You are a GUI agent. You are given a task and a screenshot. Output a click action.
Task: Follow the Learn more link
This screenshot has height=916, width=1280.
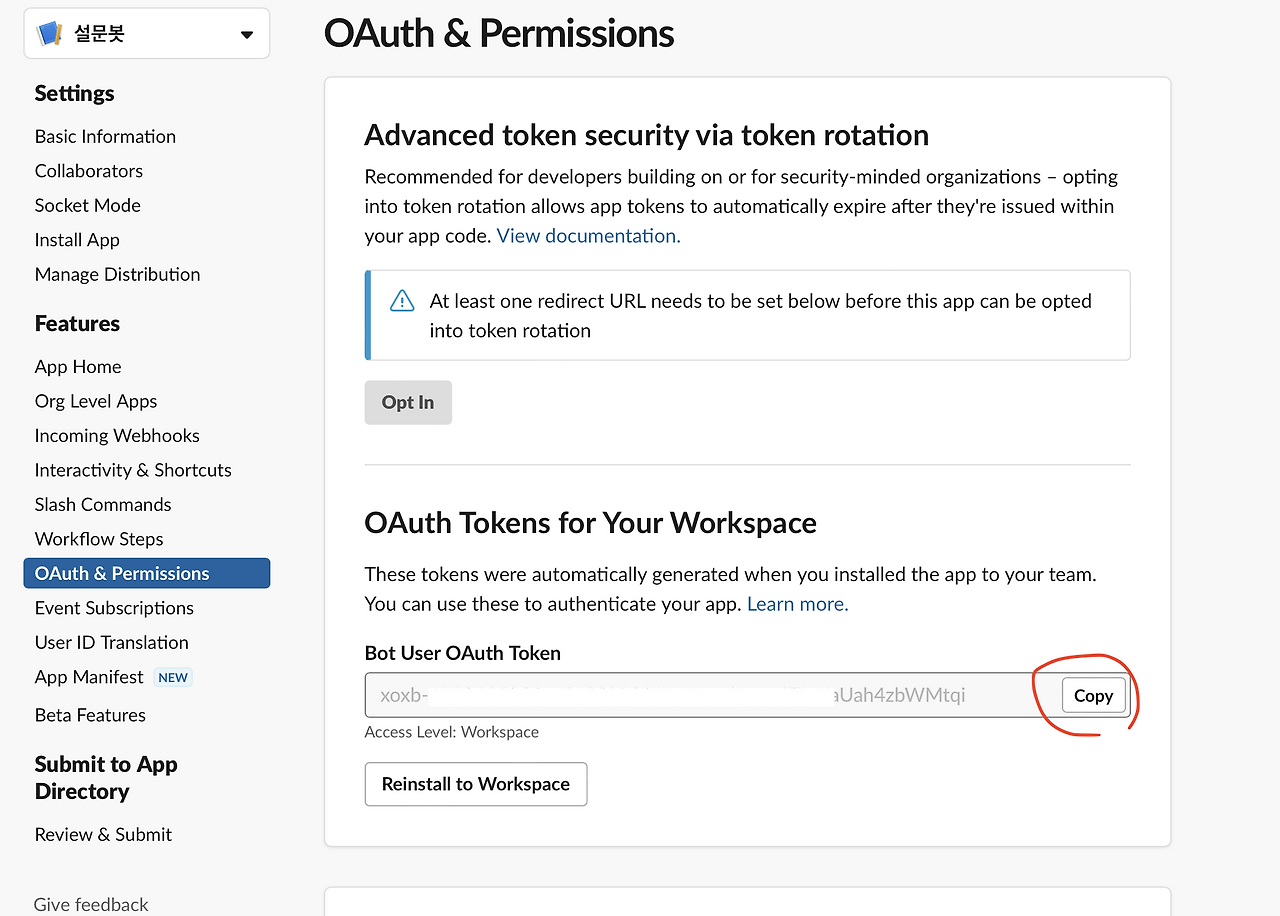click(x=797, y=604)
